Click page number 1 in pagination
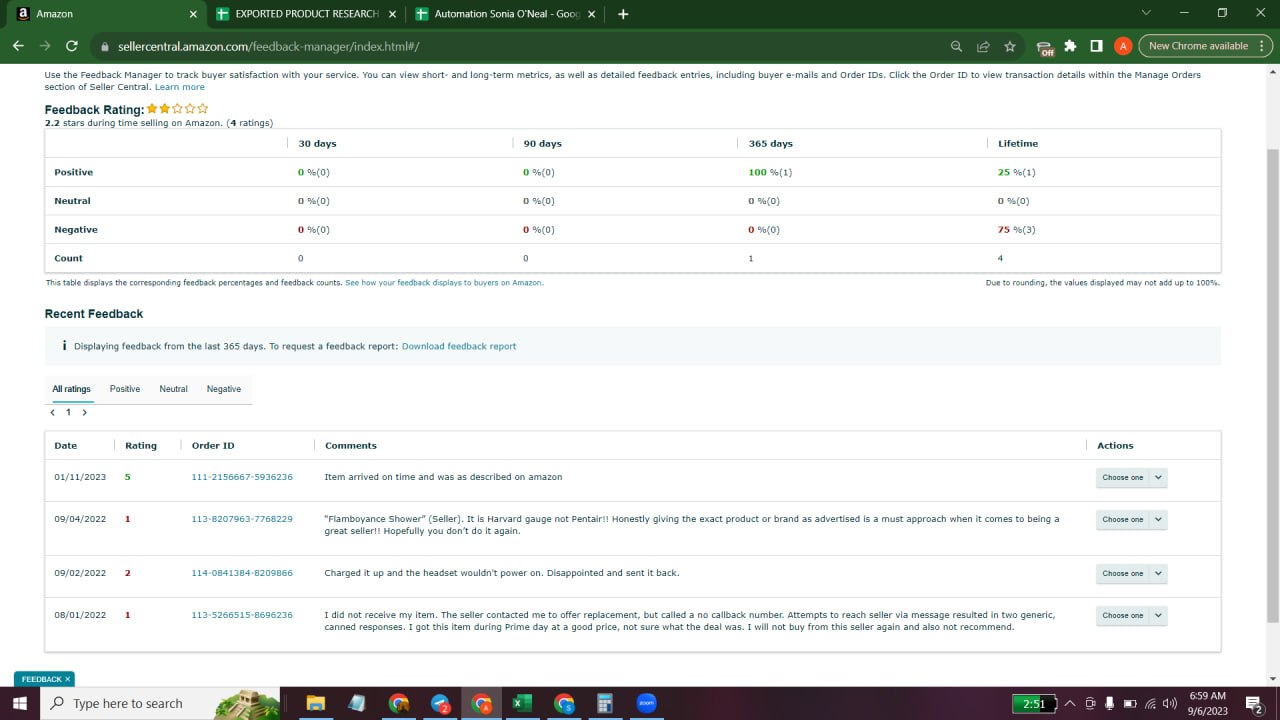 click(x=68, y=412)
